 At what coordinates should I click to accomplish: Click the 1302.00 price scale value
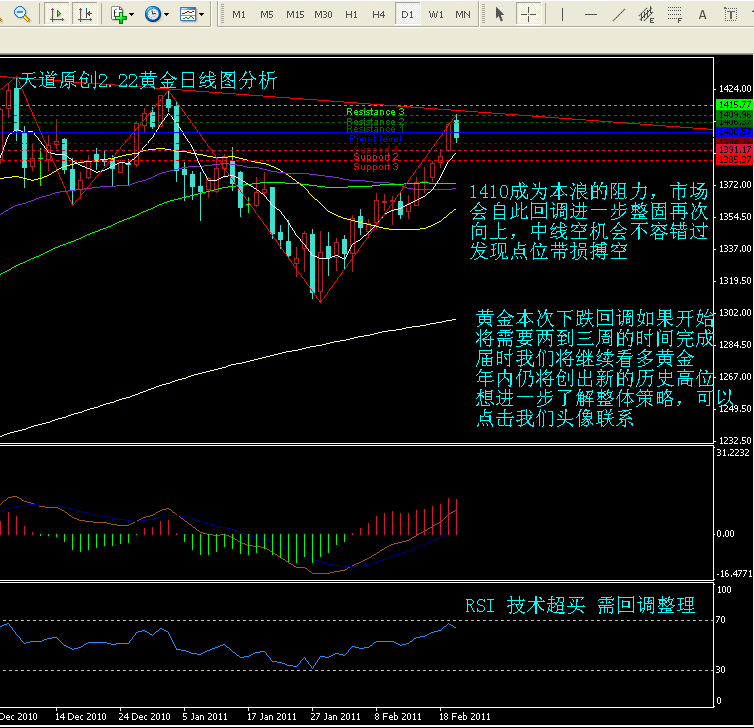click(735, 313)
